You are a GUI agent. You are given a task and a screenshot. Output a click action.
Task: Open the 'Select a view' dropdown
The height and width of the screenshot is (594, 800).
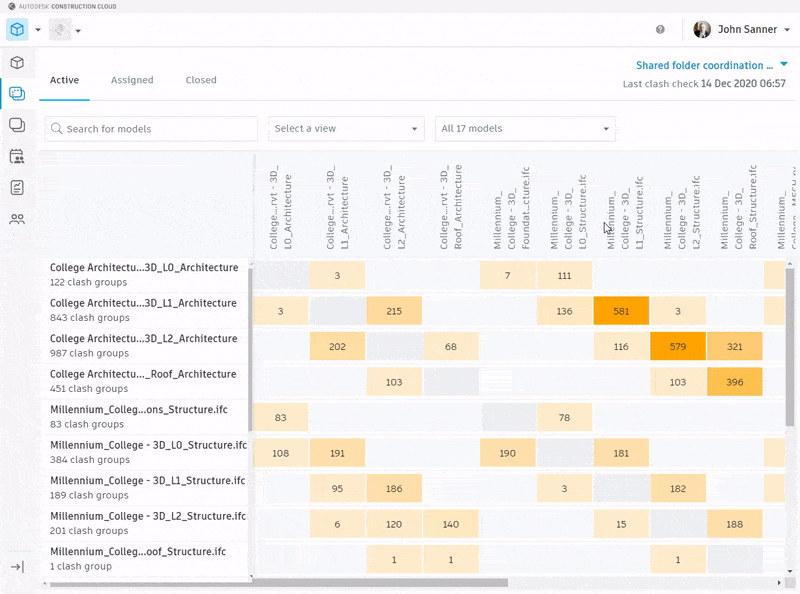click(346, 129)
